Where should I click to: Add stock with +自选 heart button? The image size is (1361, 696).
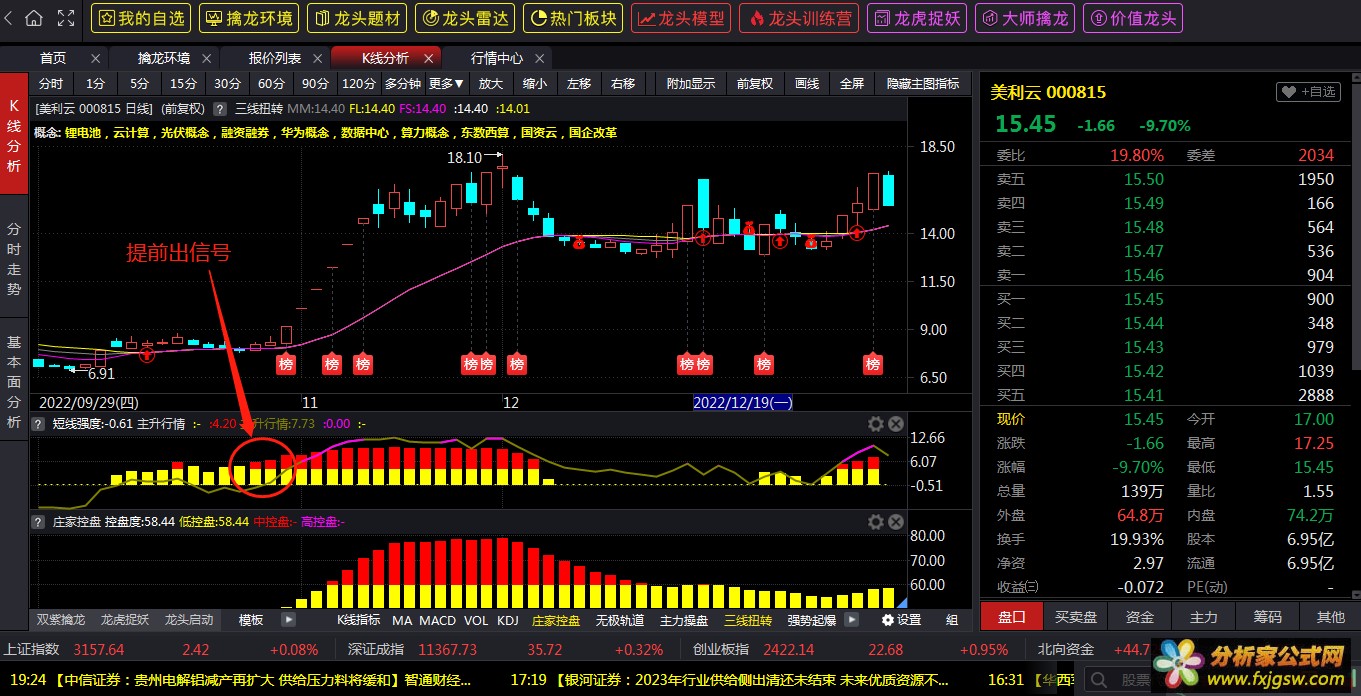pos(1307,92)
